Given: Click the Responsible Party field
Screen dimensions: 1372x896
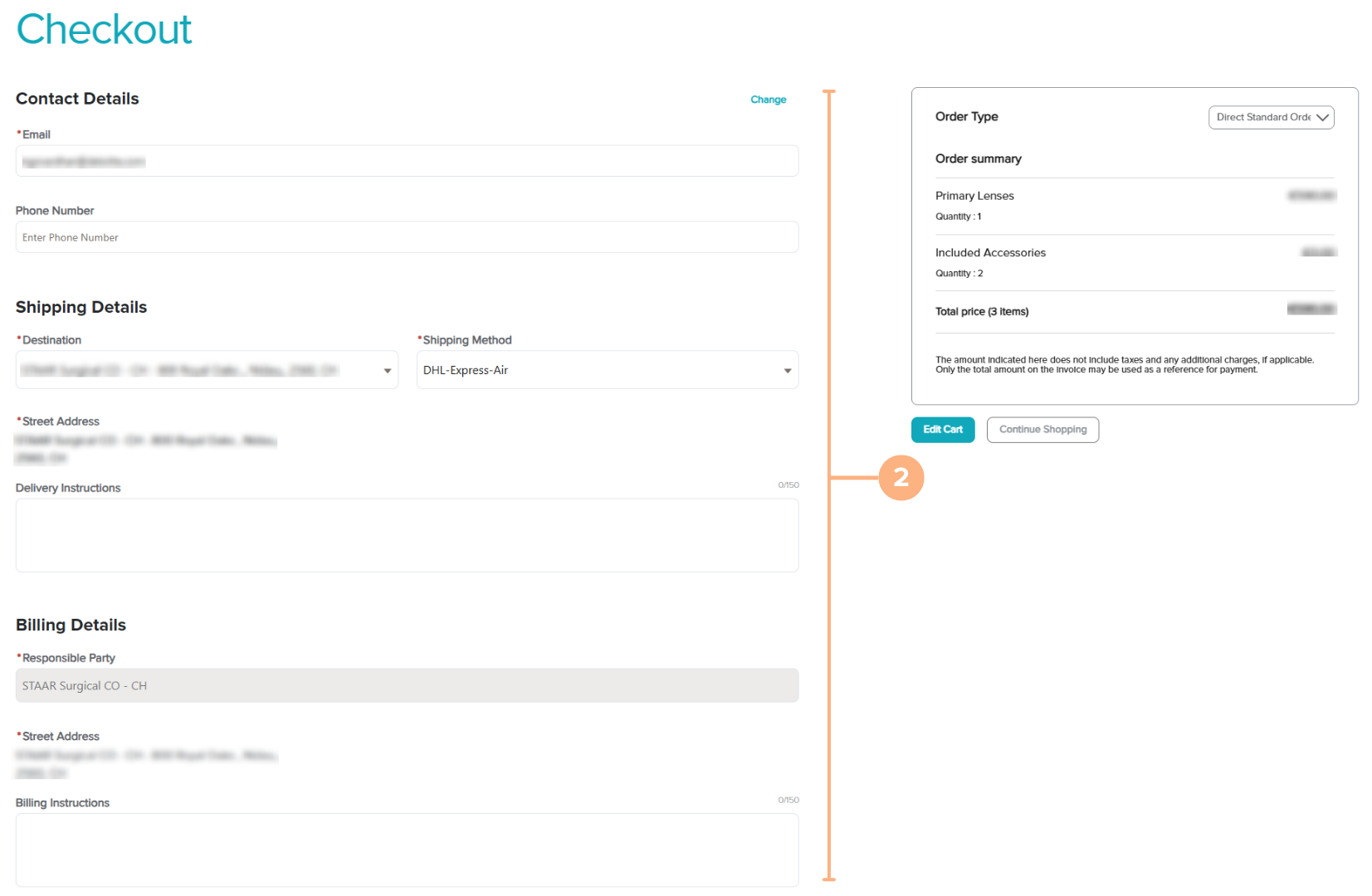Looking at the screenshot, I should point(407,686).
